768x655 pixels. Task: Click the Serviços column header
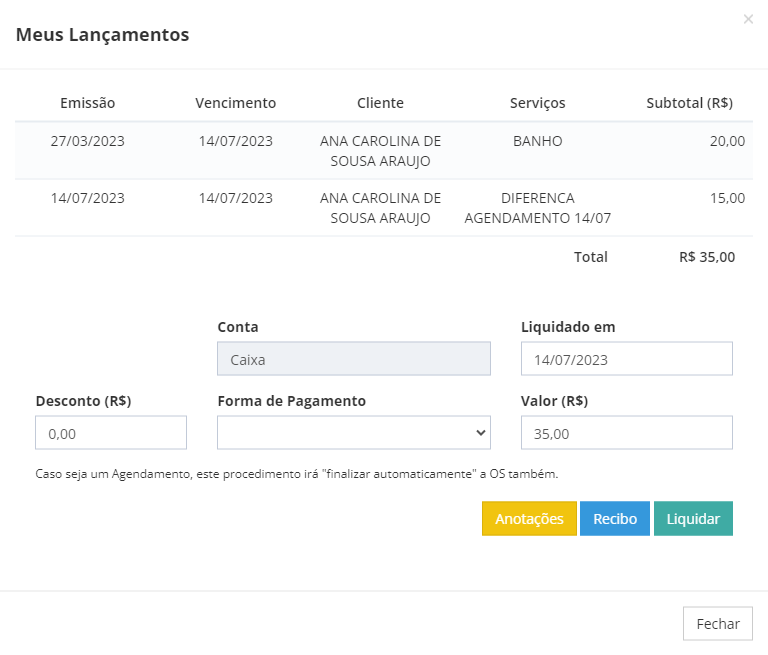537,103
